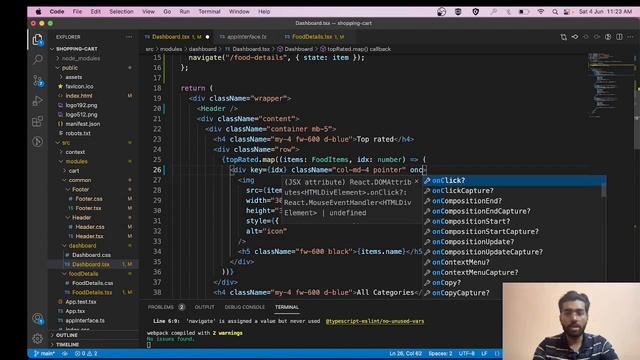Image resolution: width=640 pixels, height=360 pixels.
Task: Open App.test.tsx file
Action: (81, 302)
